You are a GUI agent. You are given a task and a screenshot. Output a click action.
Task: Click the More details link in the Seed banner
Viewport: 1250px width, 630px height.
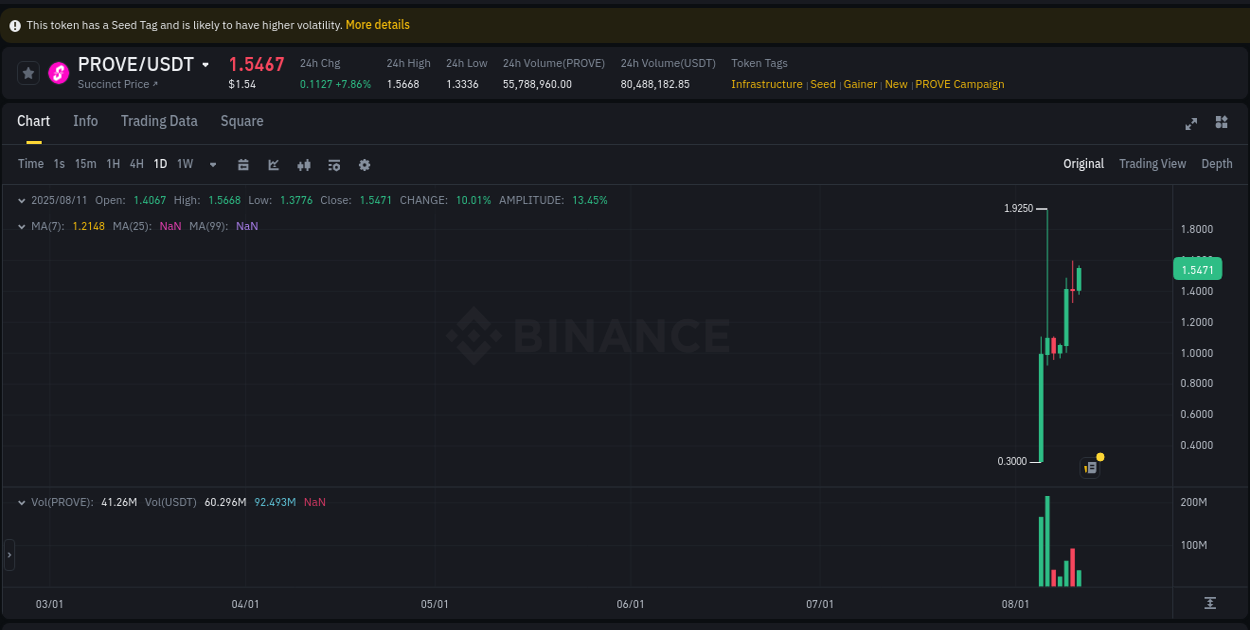377,24
